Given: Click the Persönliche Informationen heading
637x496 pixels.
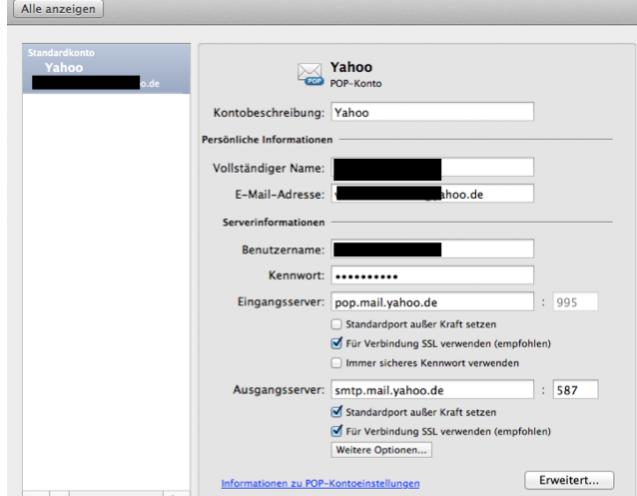Looking at the screenshot, I should click(267, 139).
